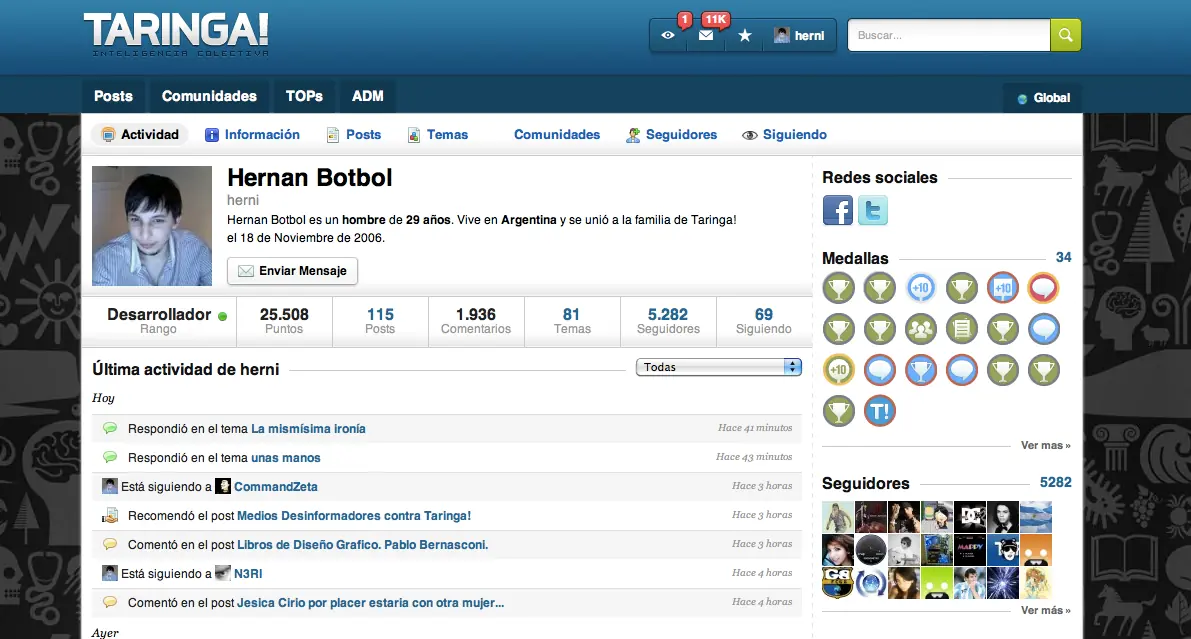
Task: Click the 34 medals count link
Action: pyautogui.click(x=1063, y=258)
